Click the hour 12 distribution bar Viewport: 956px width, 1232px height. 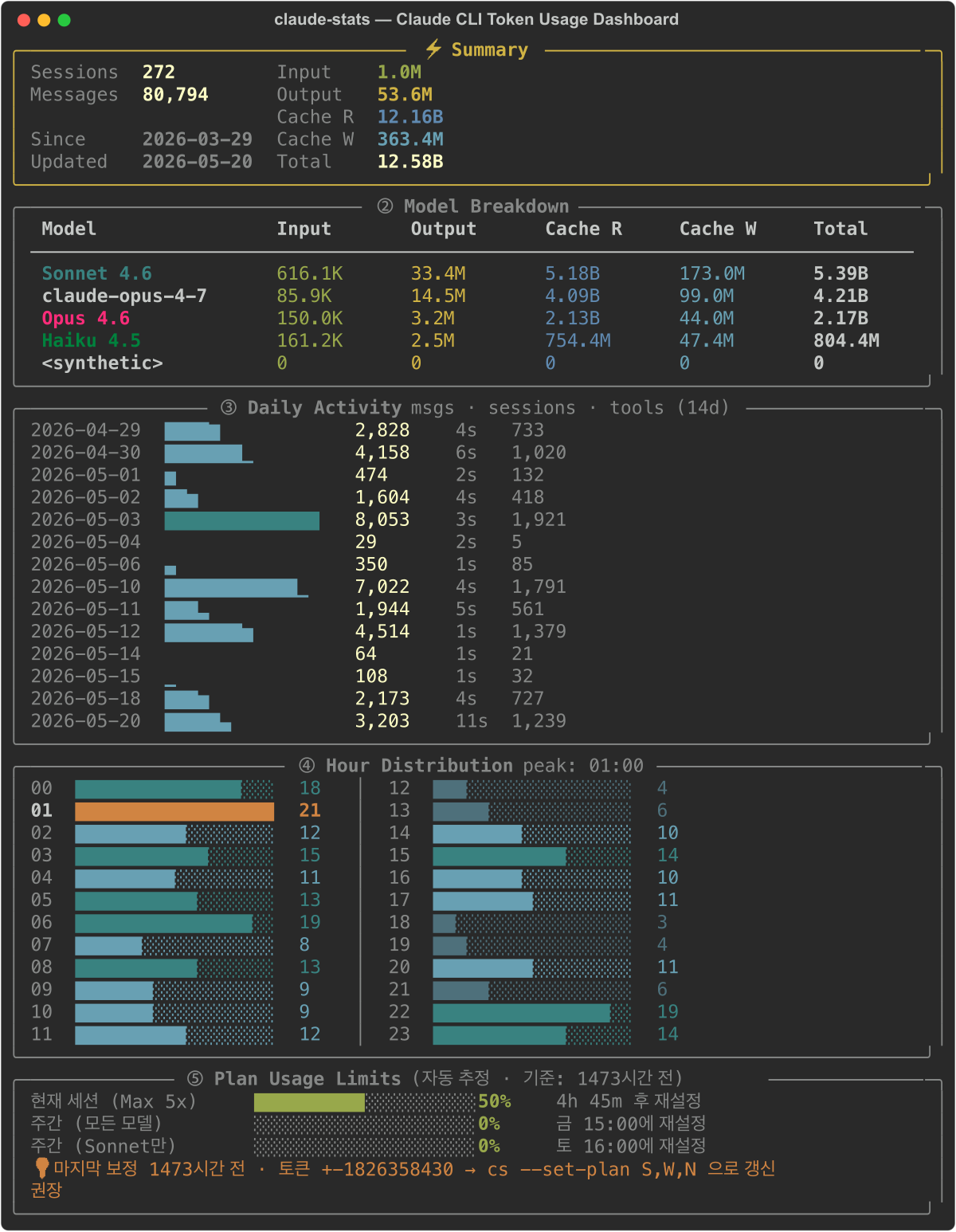coord(532,789)
